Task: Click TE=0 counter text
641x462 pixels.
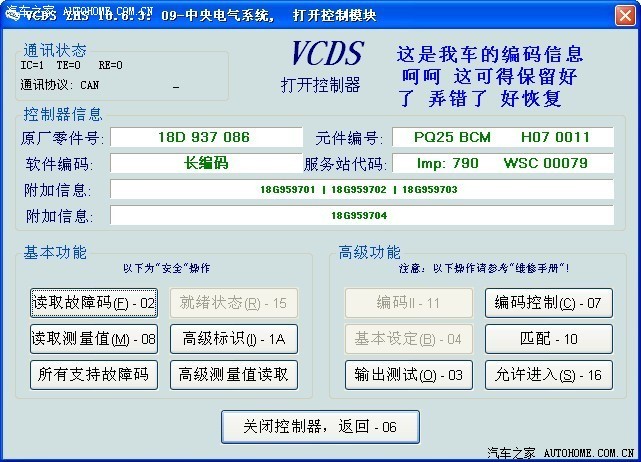Action: [69, 65]
